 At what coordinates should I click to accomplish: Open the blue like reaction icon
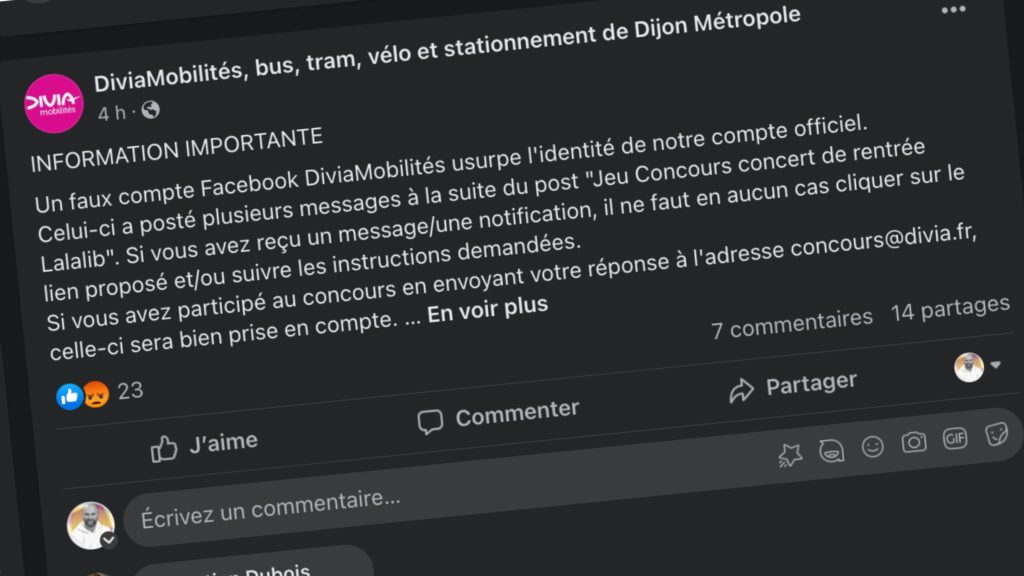70,396
